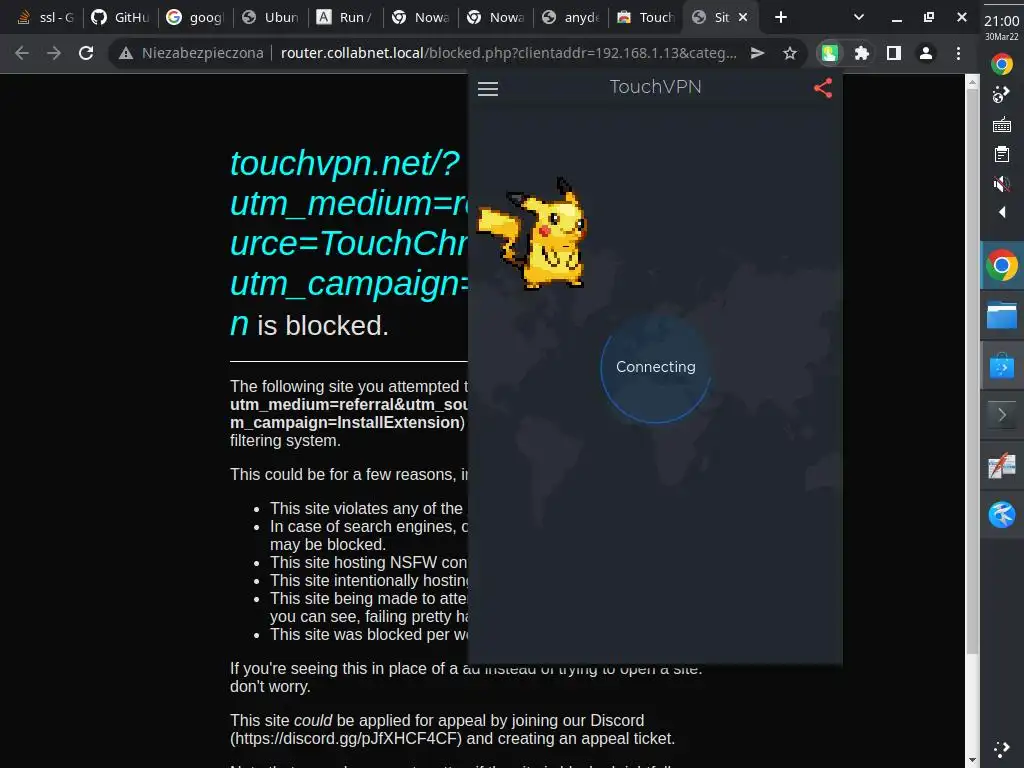Click the red share icon in TouchVPN

(823, 88)
